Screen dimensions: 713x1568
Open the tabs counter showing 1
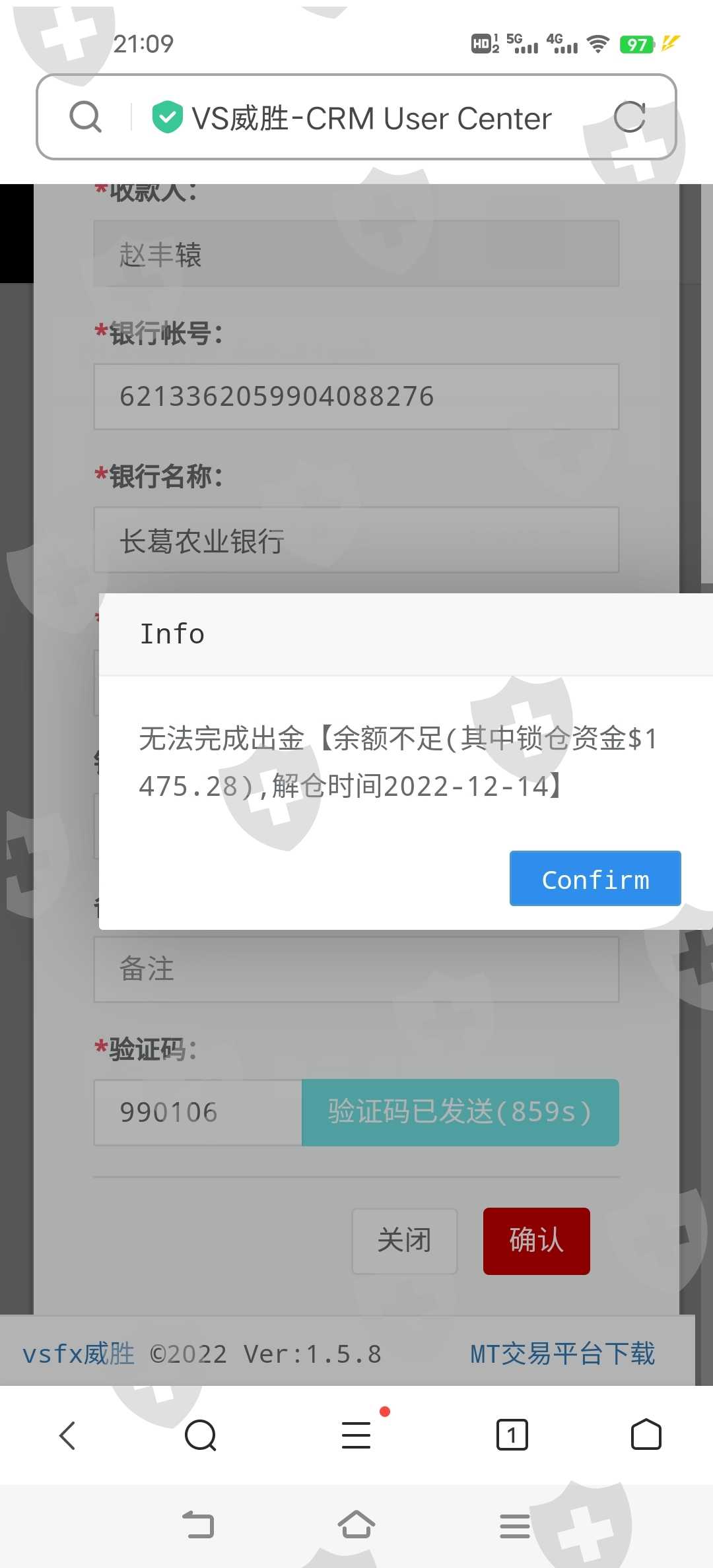pos(512,1435)
